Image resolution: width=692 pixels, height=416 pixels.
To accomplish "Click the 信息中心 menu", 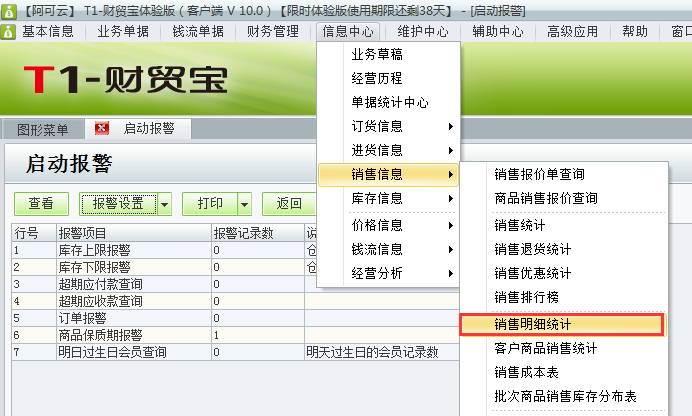I will [348, 32].
